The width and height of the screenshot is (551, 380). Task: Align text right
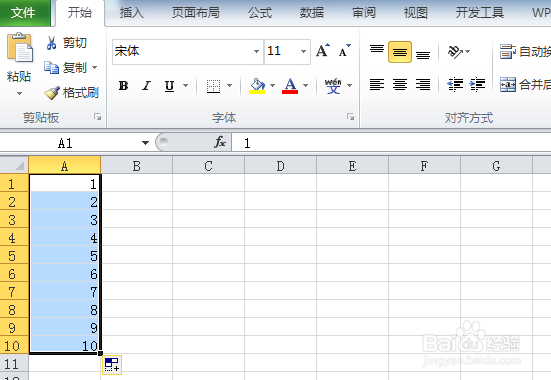(423, 85)
